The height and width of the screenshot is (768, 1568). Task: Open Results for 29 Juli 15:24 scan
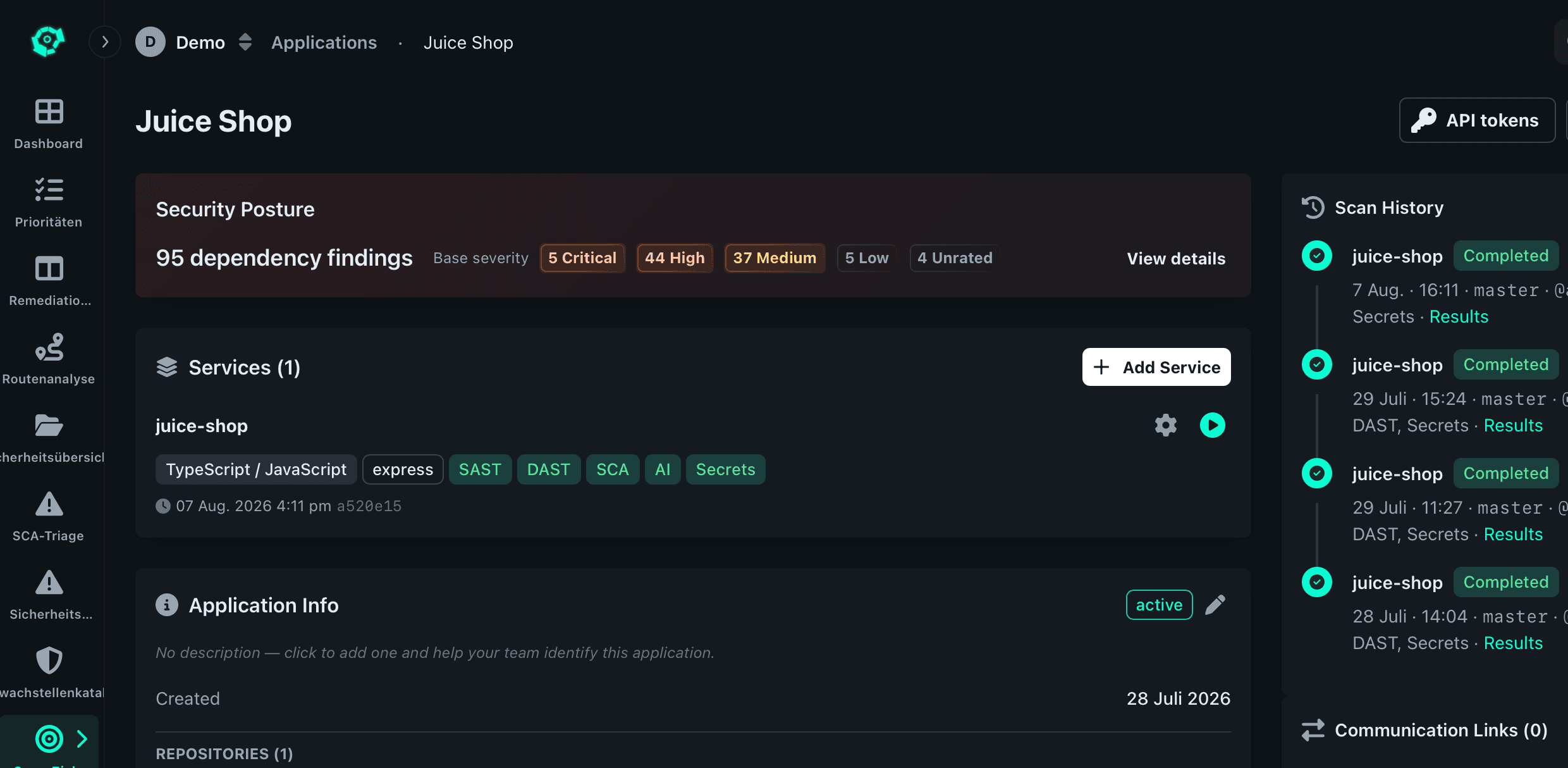(x=1513, y=425)
